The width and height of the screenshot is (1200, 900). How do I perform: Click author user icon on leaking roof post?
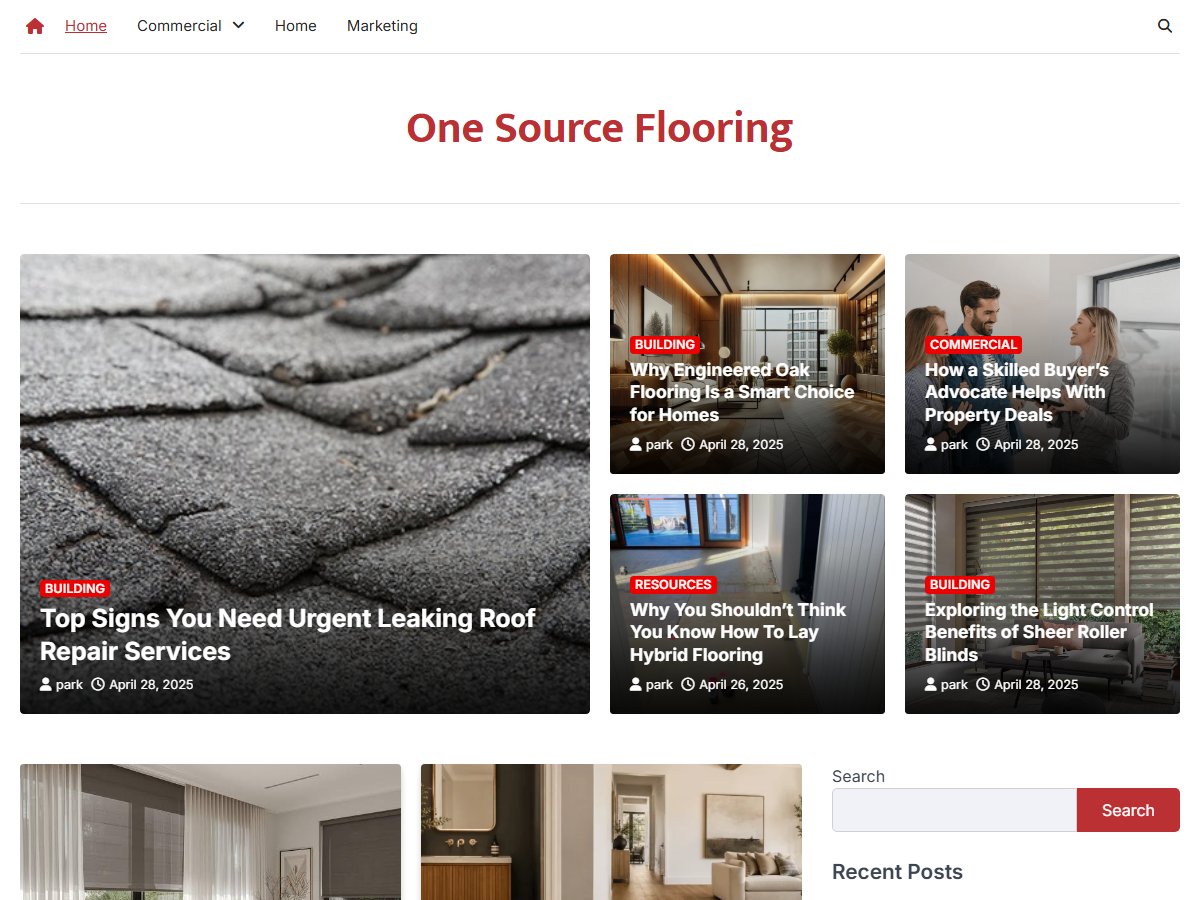(46, 685)
